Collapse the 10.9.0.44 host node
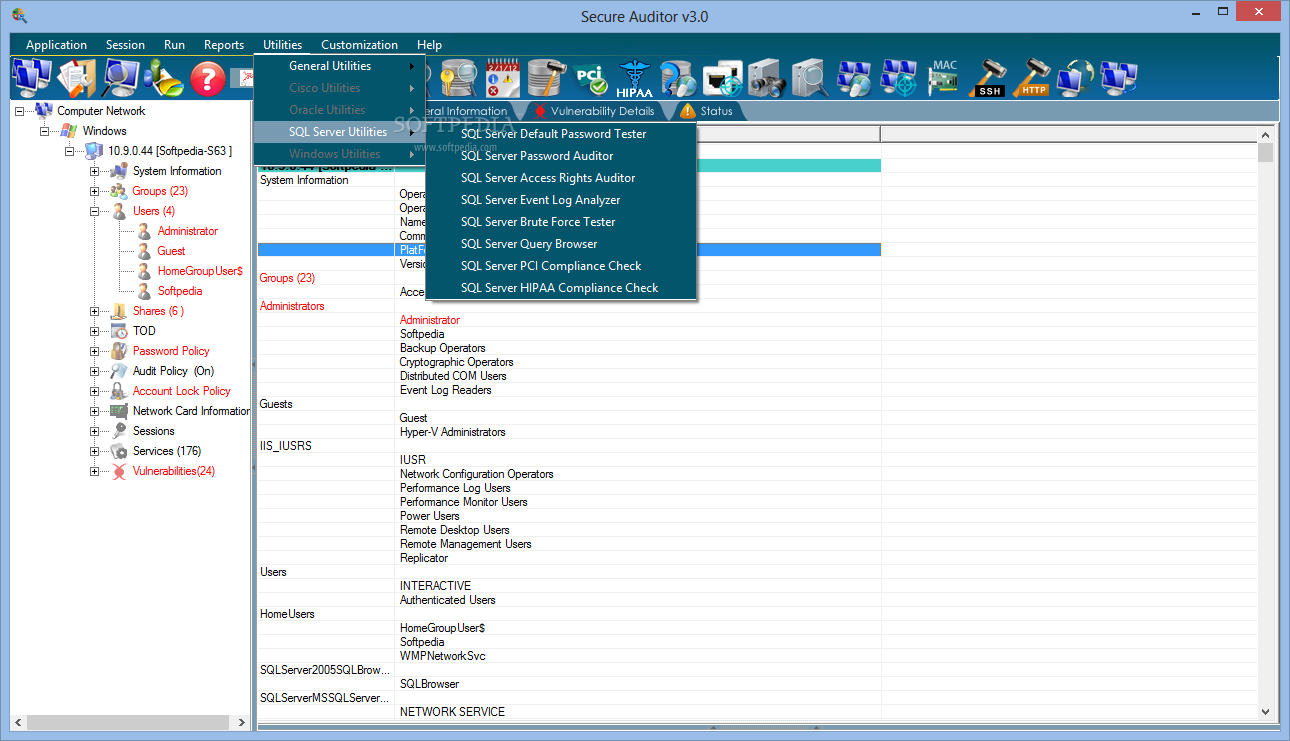This screenshot has width=1290, height=741. pyautogui.click(x=70, y=151)
